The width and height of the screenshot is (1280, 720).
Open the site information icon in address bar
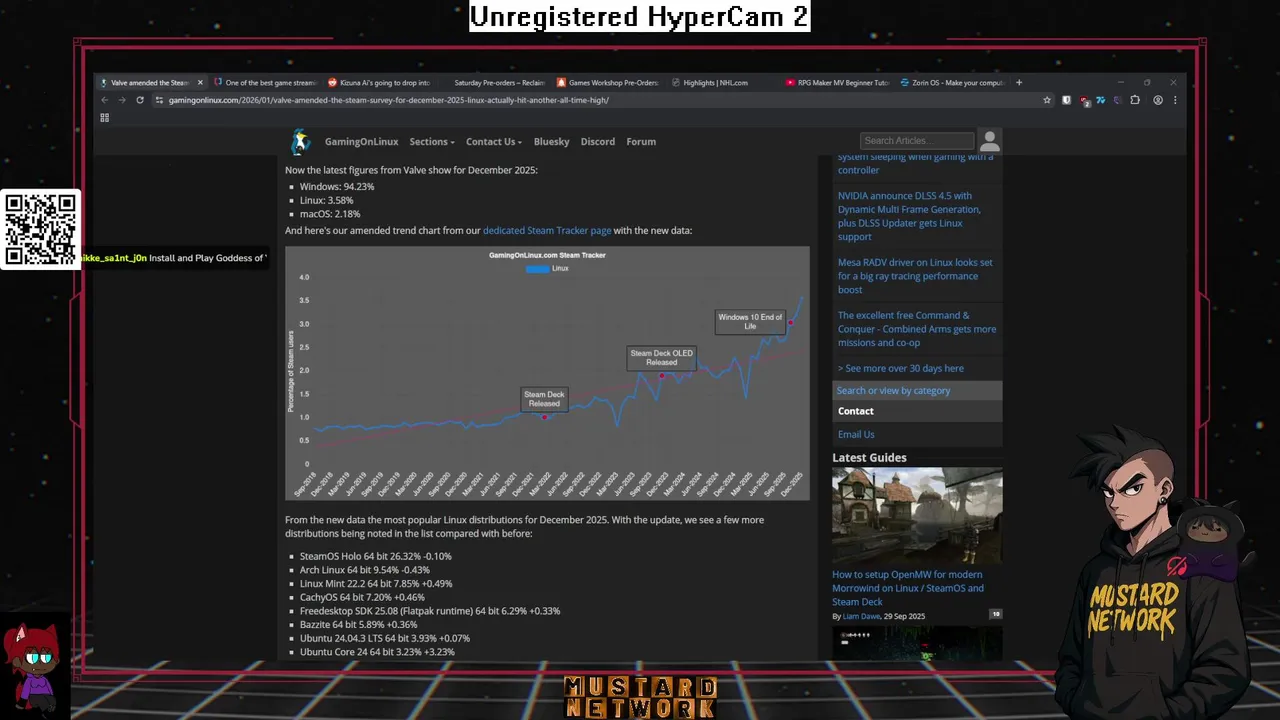click(159, 100)
